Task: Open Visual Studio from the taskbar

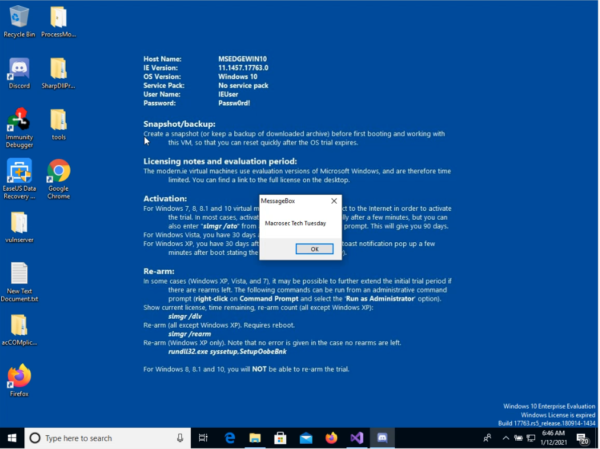Action: pyautogui.click(x=356, y=438)
